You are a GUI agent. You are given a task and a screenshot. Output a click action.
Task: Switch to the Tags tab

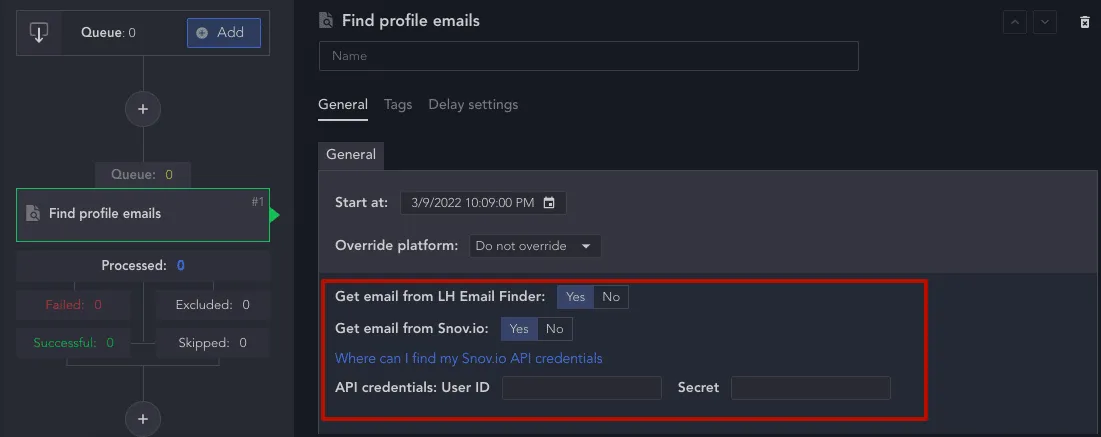[x=398, y=105]
